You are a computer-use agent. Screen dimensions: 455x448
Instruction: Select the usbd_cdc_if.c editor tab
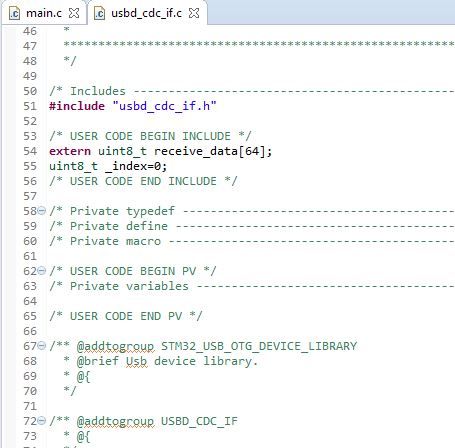[x=146, y=13]
